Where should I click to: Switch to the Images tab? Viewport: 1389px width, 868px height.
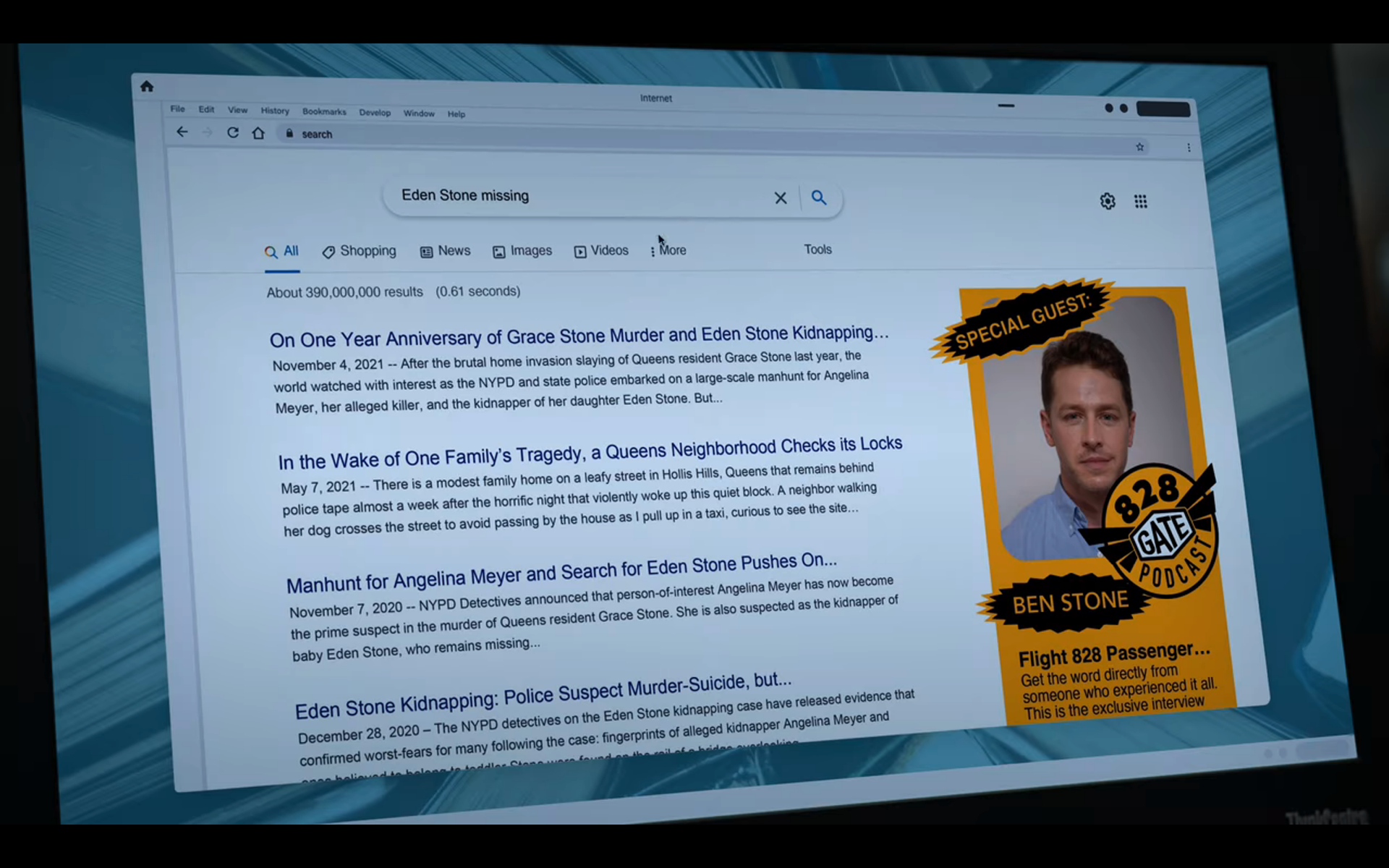coord(522,251)
